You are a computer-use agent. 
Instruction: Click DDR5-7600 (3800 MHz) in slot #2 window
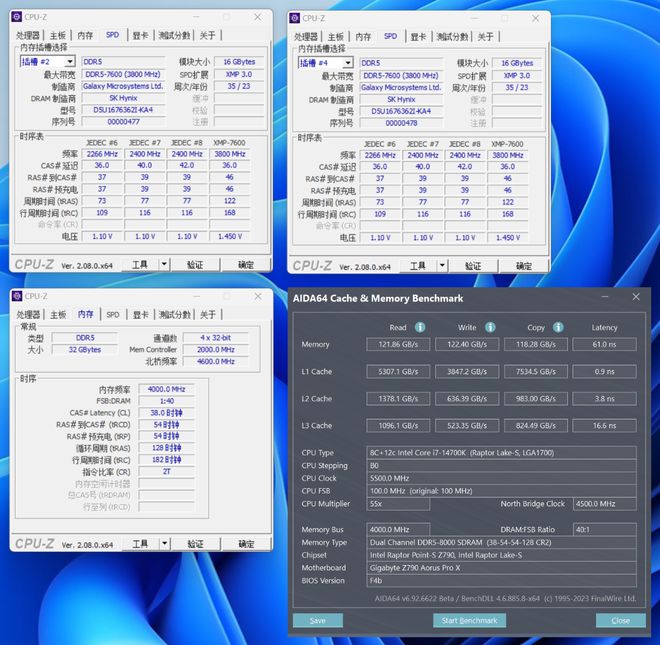click(x=123, y=74)
